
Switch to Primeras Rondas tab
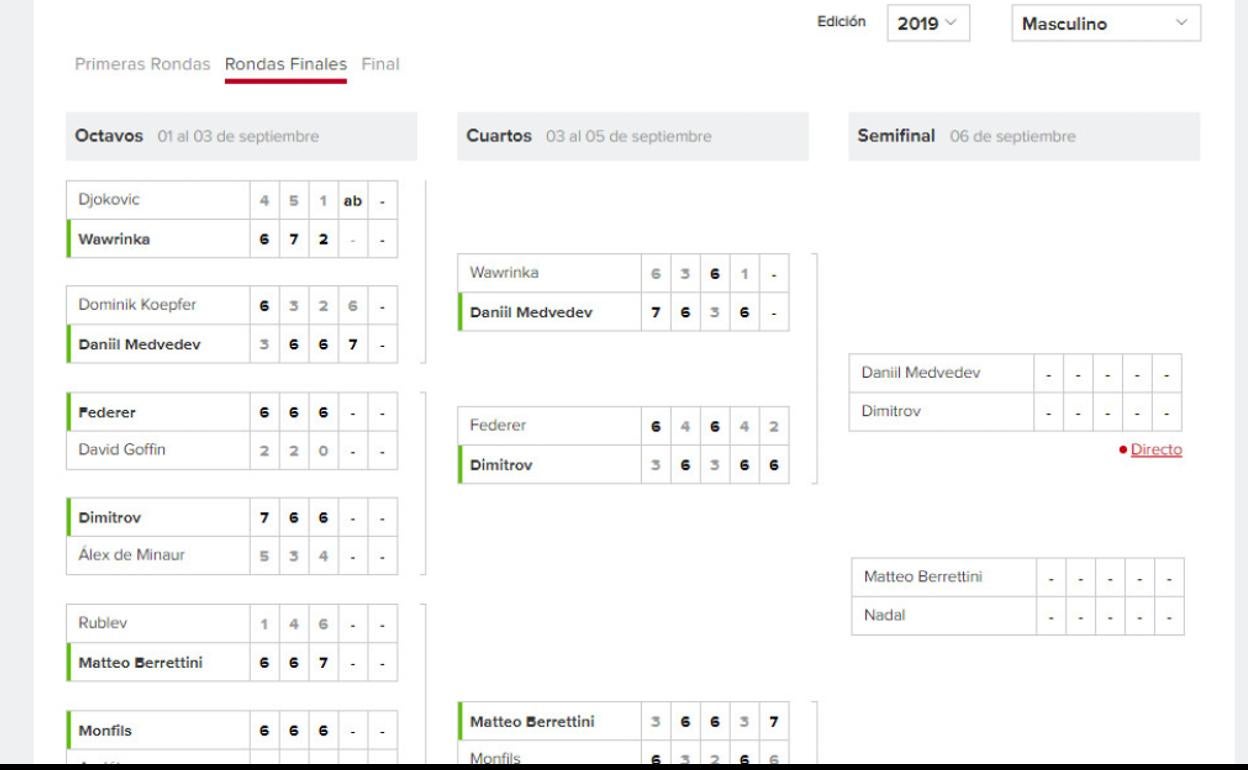pyautogui.click(x=143, y=64)
